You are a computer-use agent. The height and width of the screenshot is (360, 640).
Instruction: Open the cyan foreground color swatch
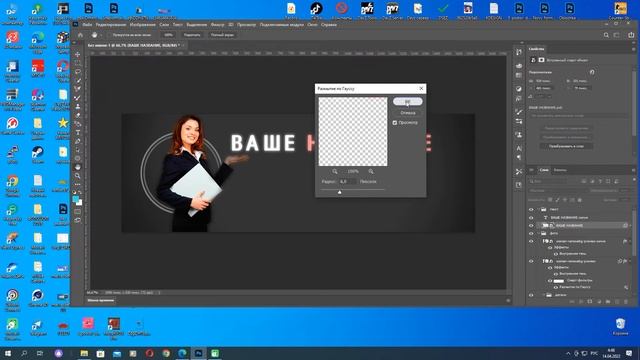(76, 199)
